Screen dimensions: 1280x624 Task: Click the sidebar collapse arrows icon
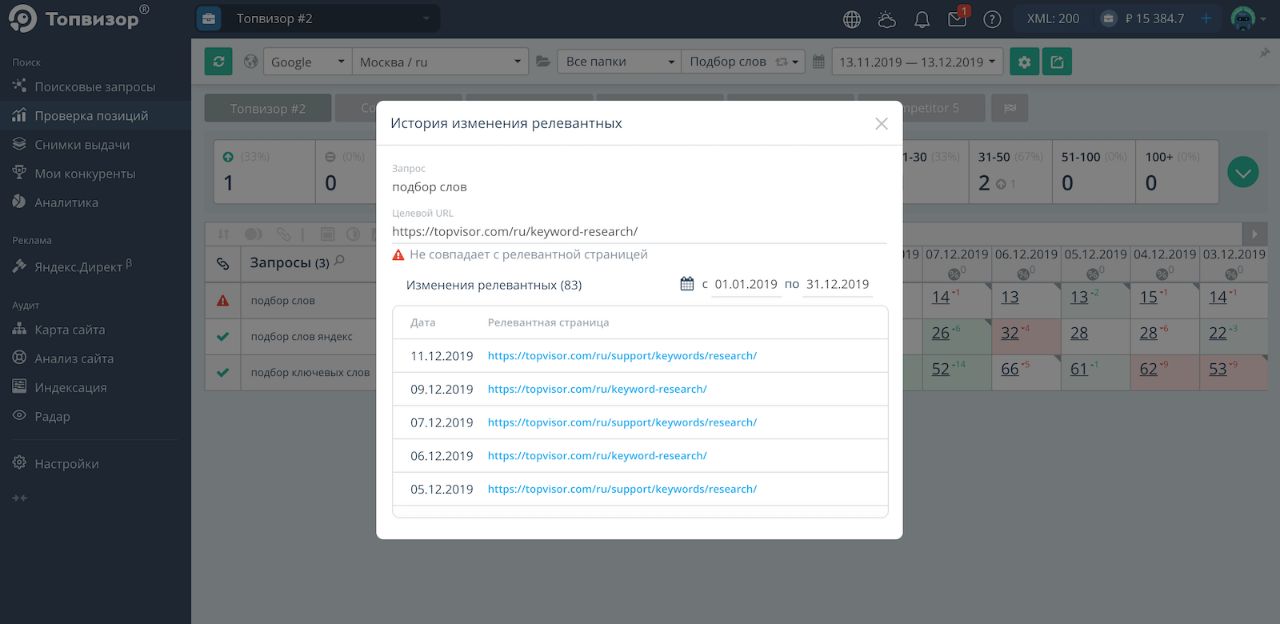coord(19,498)
